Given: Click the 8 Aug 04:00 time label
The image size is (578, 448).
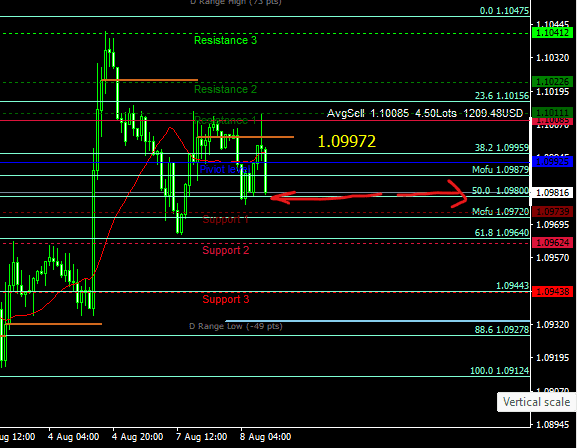Looking at the screenshot, I should coord(265,437).
